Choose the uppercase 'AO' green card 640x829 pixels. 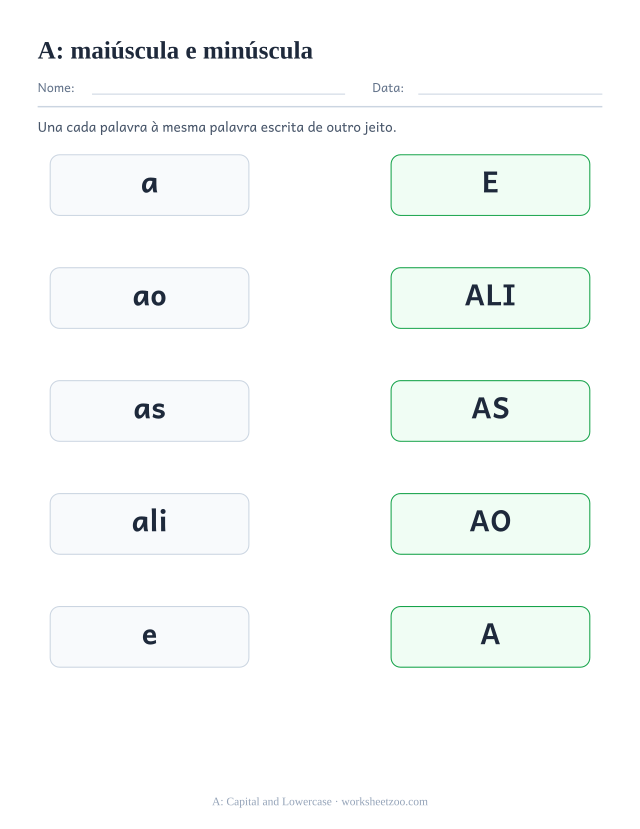tap(490, 524)
